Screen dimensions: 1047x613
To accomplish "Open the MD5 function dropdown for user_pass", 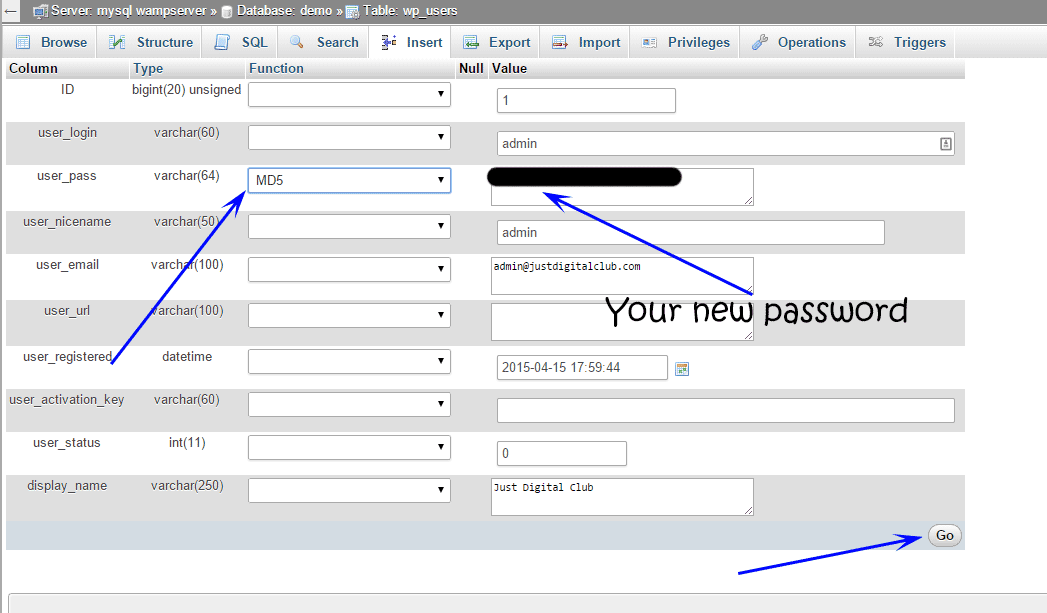I will click(x=349, y=180).
